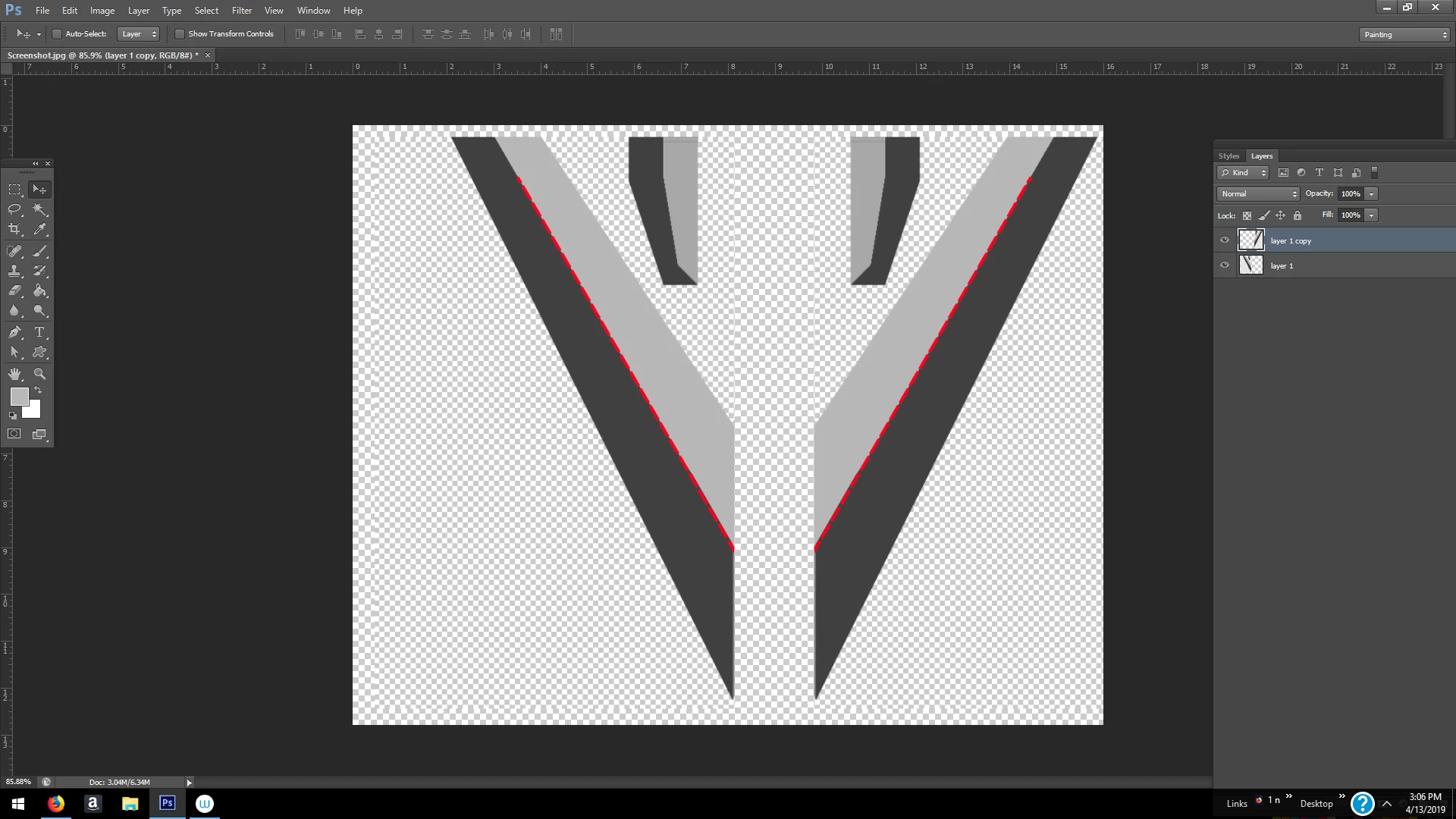Screen dimensions: 1456x819
Task: Enable the Auto-Select checkbox
Action: pyautogui.click(x=57, y=34)
